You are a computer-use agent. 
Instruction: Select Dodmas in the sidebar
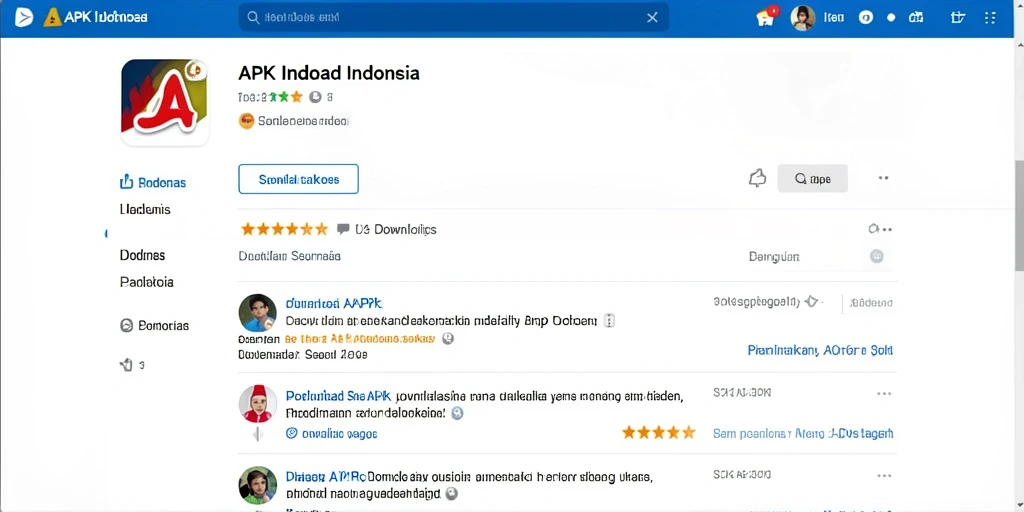click(x=142, y=255)
